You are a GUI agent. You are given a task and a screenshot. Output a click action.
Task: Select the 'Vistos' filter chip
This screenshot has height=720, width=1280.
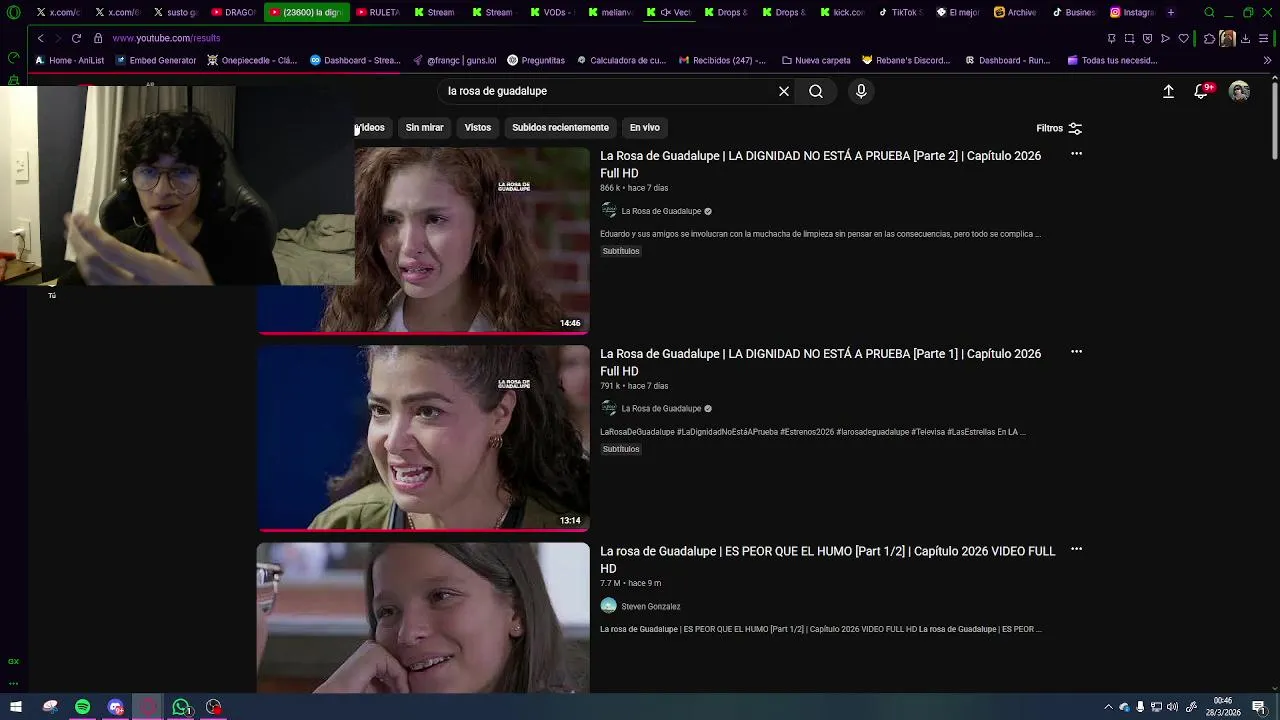click(x=478, y=127)
